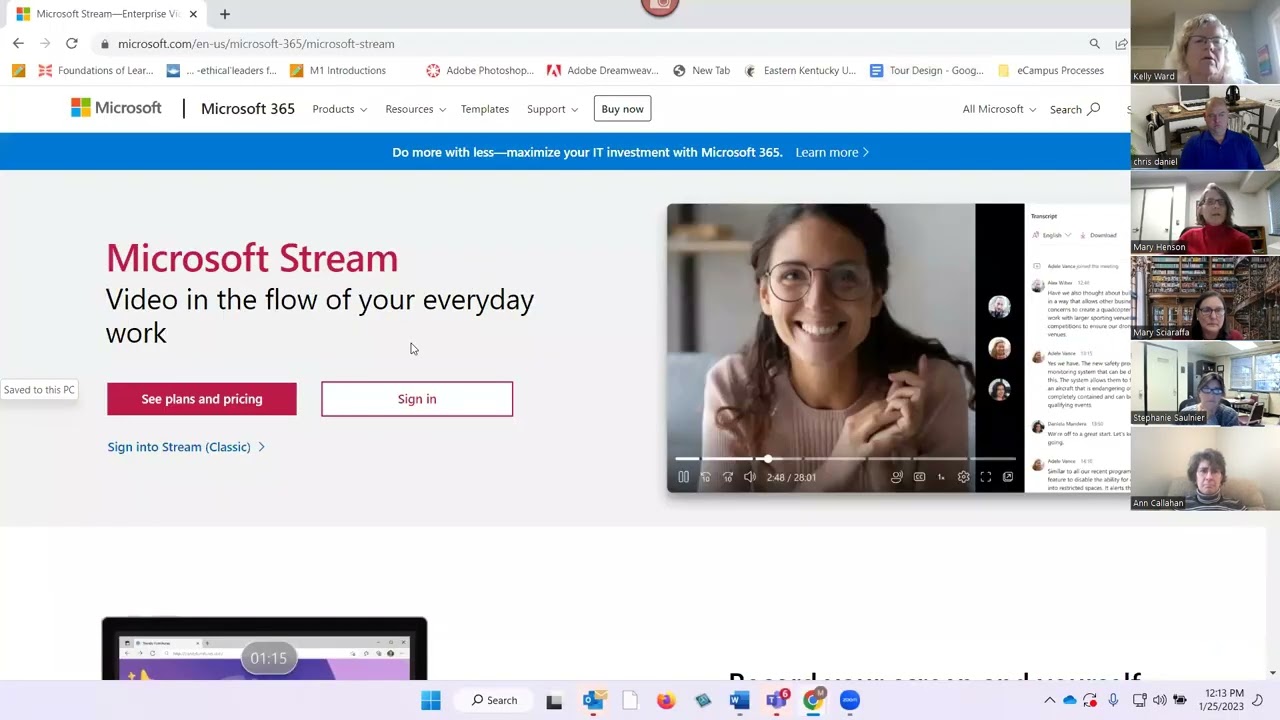Open Tour Design - Goog... bookmark
The height and width of the screenshot is (720, 1280).
[x=926, y=71]
